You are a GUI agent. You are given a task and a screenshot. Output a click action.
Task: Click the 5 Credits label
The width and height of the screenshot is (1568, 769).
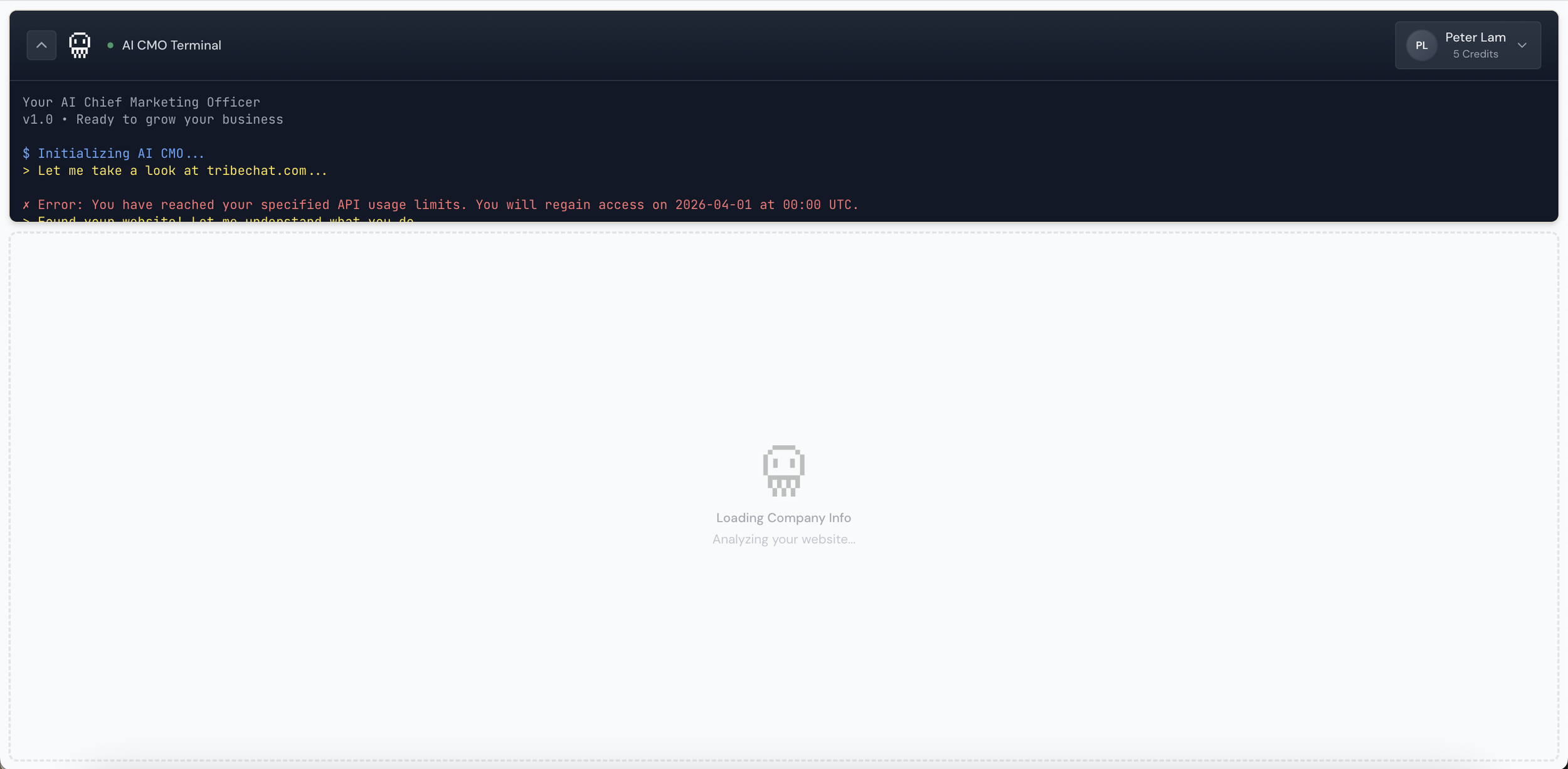1475,55
